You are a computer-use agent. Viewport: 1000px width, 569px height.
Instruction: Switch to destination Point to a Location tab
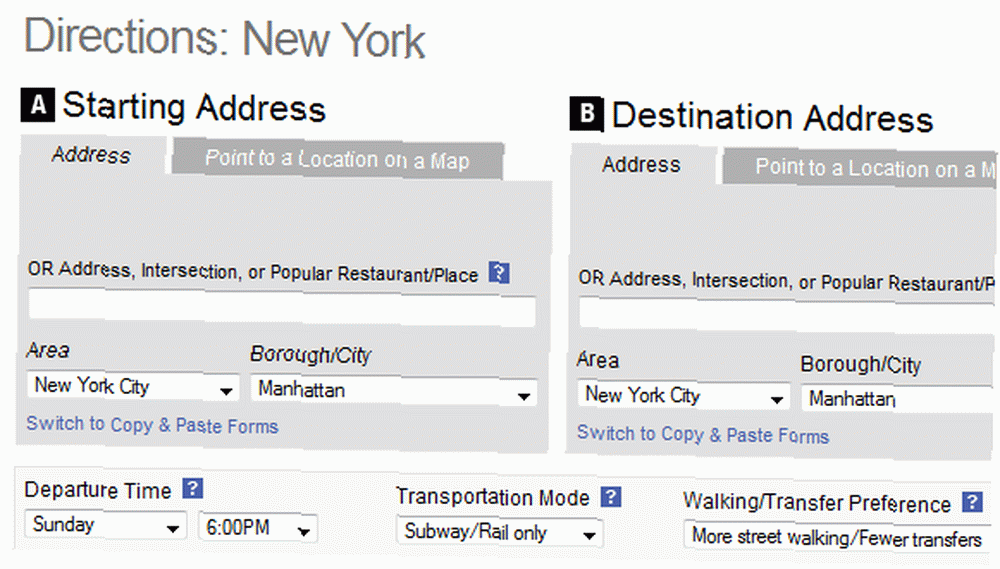(861, 168)
